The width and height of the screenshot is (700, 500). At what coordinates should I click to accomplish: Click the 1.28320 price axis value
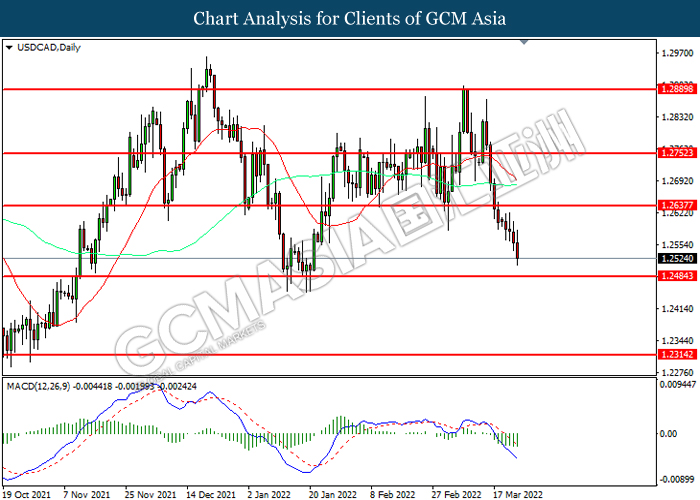tap(678, 117)
